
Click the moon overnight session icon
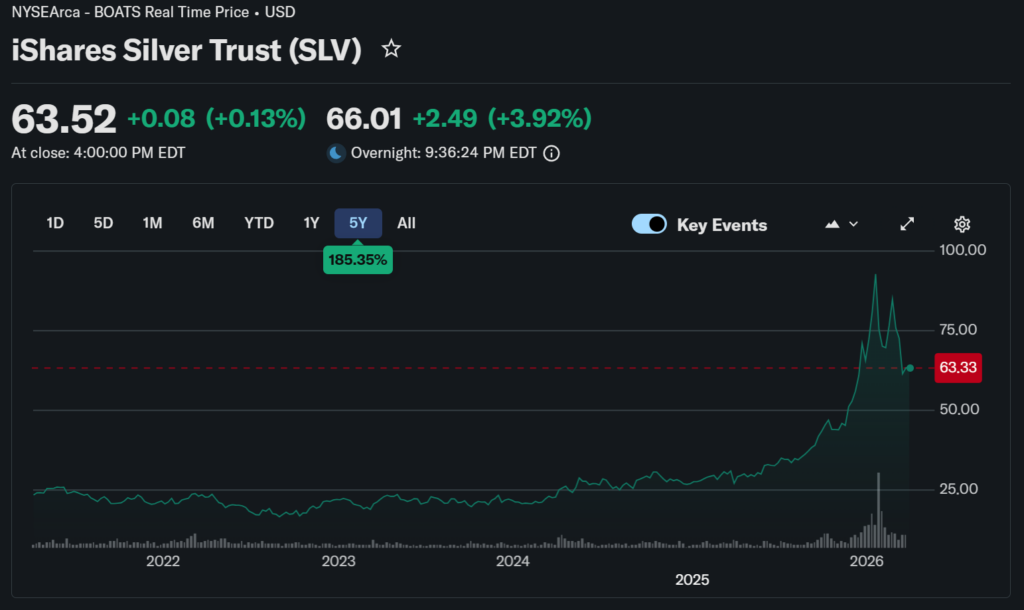click(x=336, y=154)
